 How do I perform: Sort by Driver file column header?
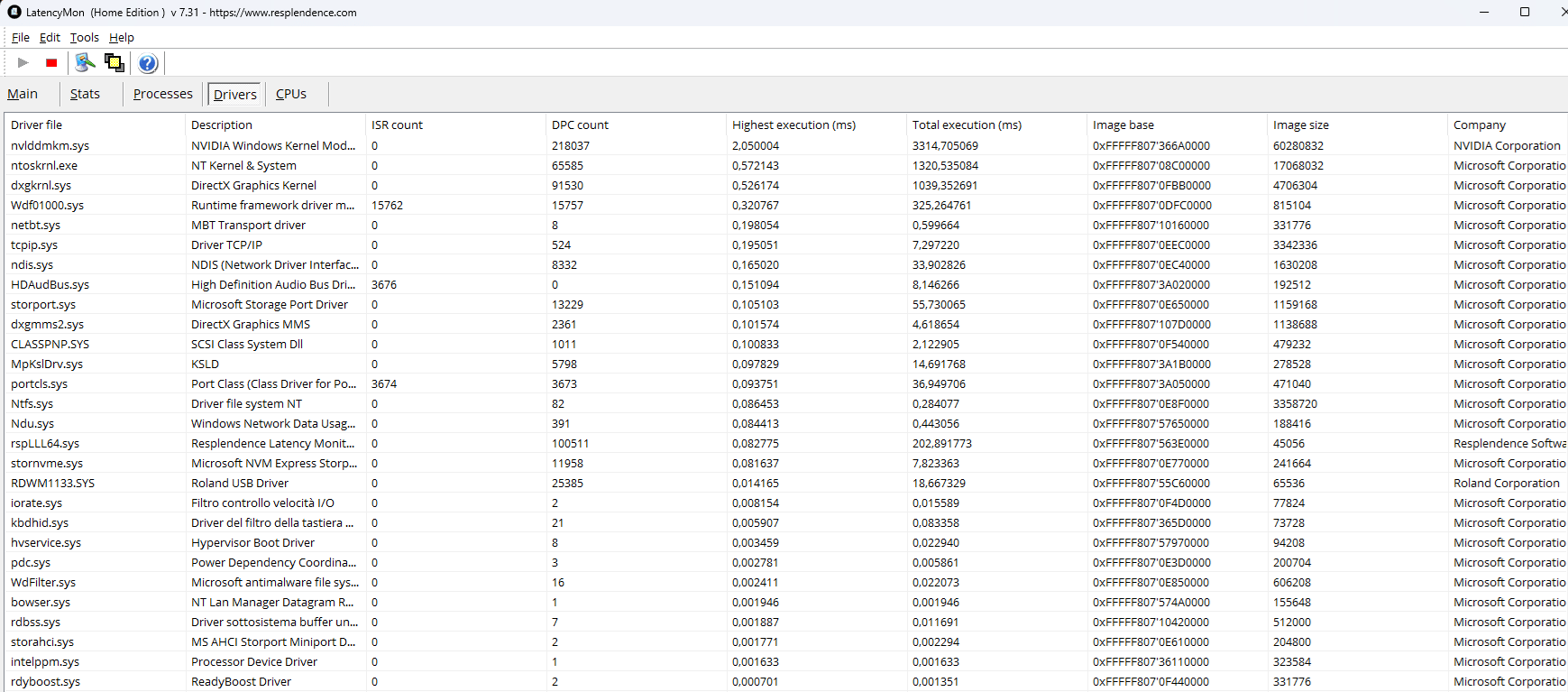95,125
